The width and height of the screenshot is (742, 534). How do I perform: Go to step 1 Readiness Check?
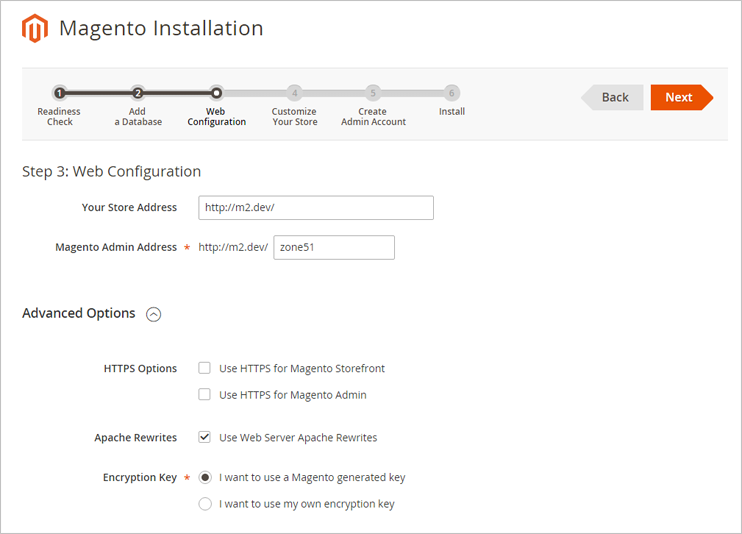click(59, 93)
